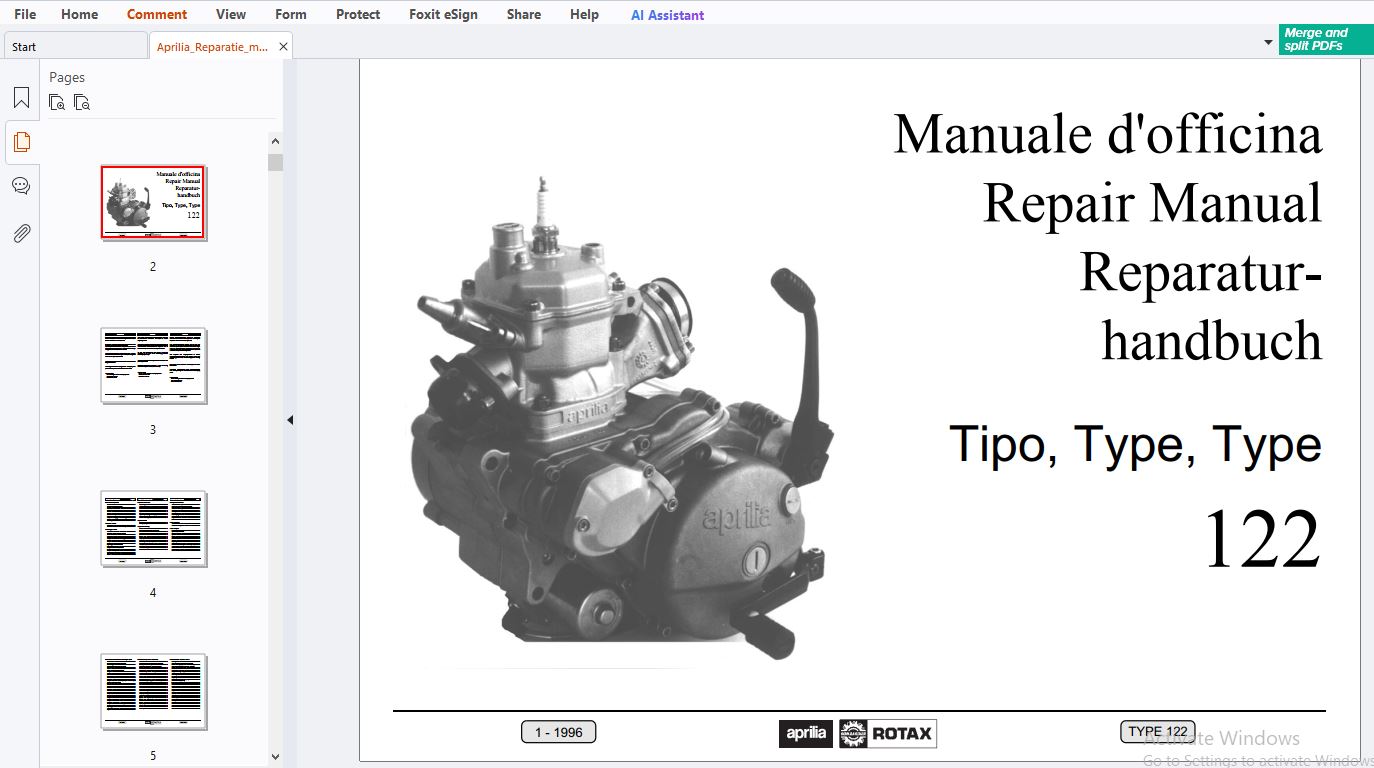Click the 'TYPE 122' label on the page

(x=1158, y=731)
